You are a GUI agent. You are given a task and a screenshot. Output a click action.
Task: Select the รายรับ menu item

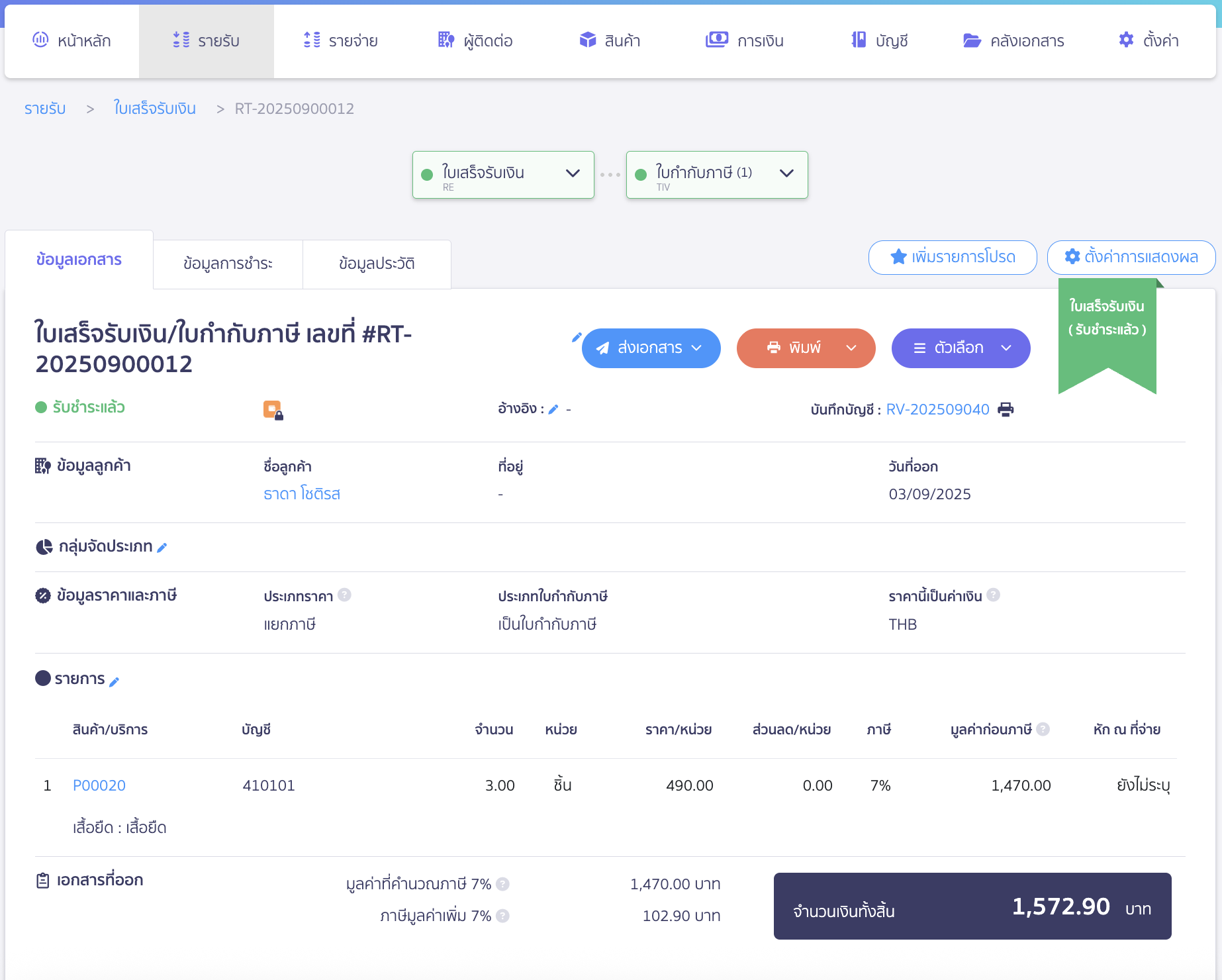[x=206, y=41]
